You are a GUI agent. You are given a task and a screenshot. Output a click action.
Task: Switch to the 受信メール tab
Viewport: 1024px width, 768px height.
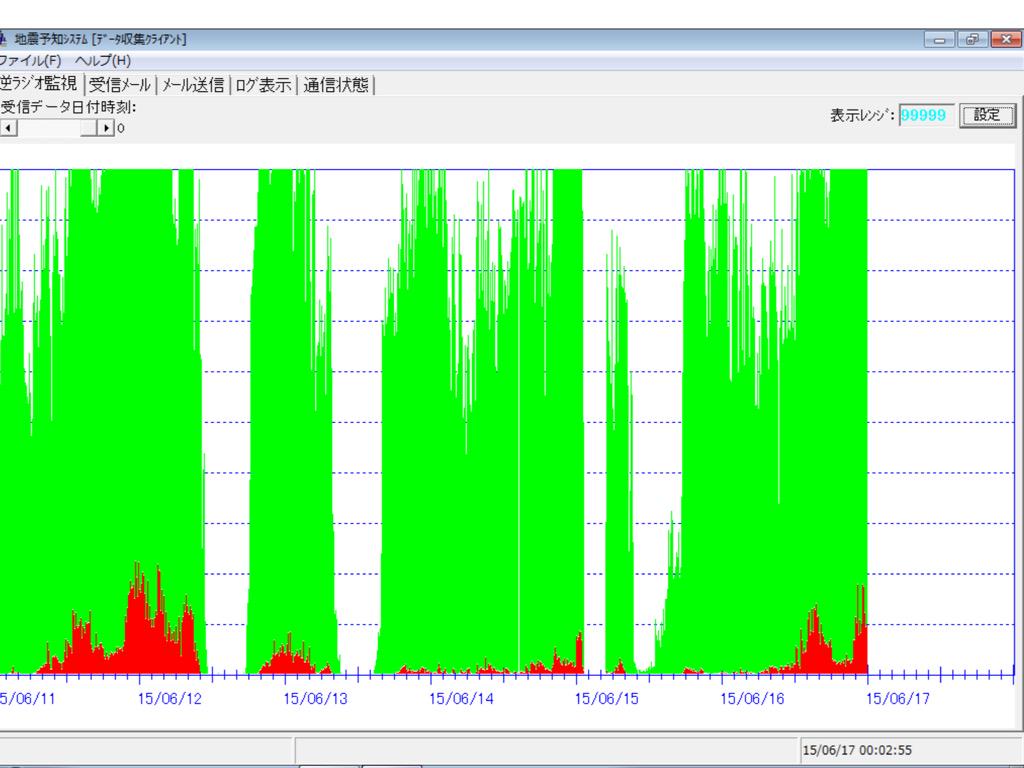point(120,85)
